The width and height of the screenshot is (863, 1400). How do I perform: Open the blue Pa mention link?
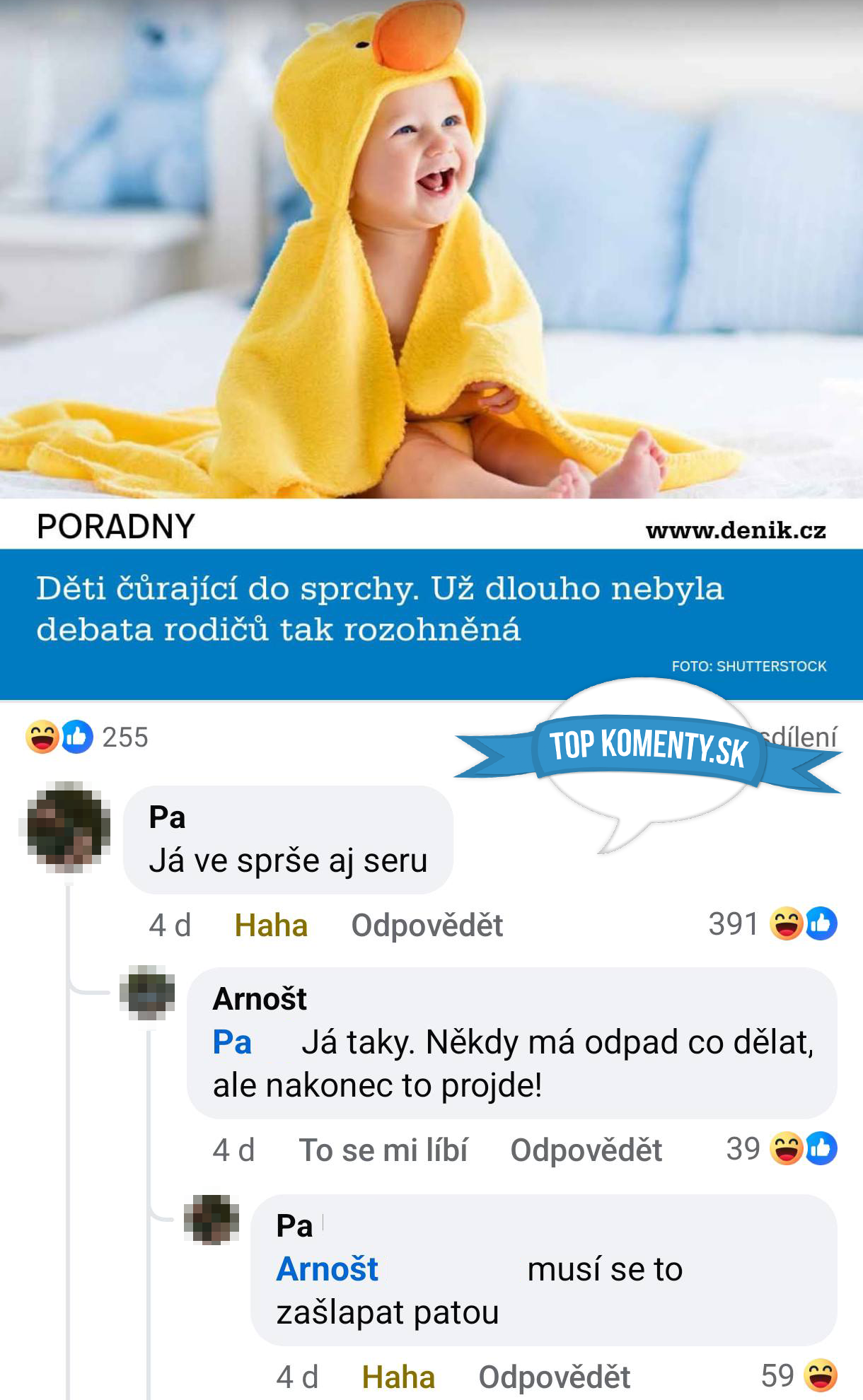click(232, 1042)
